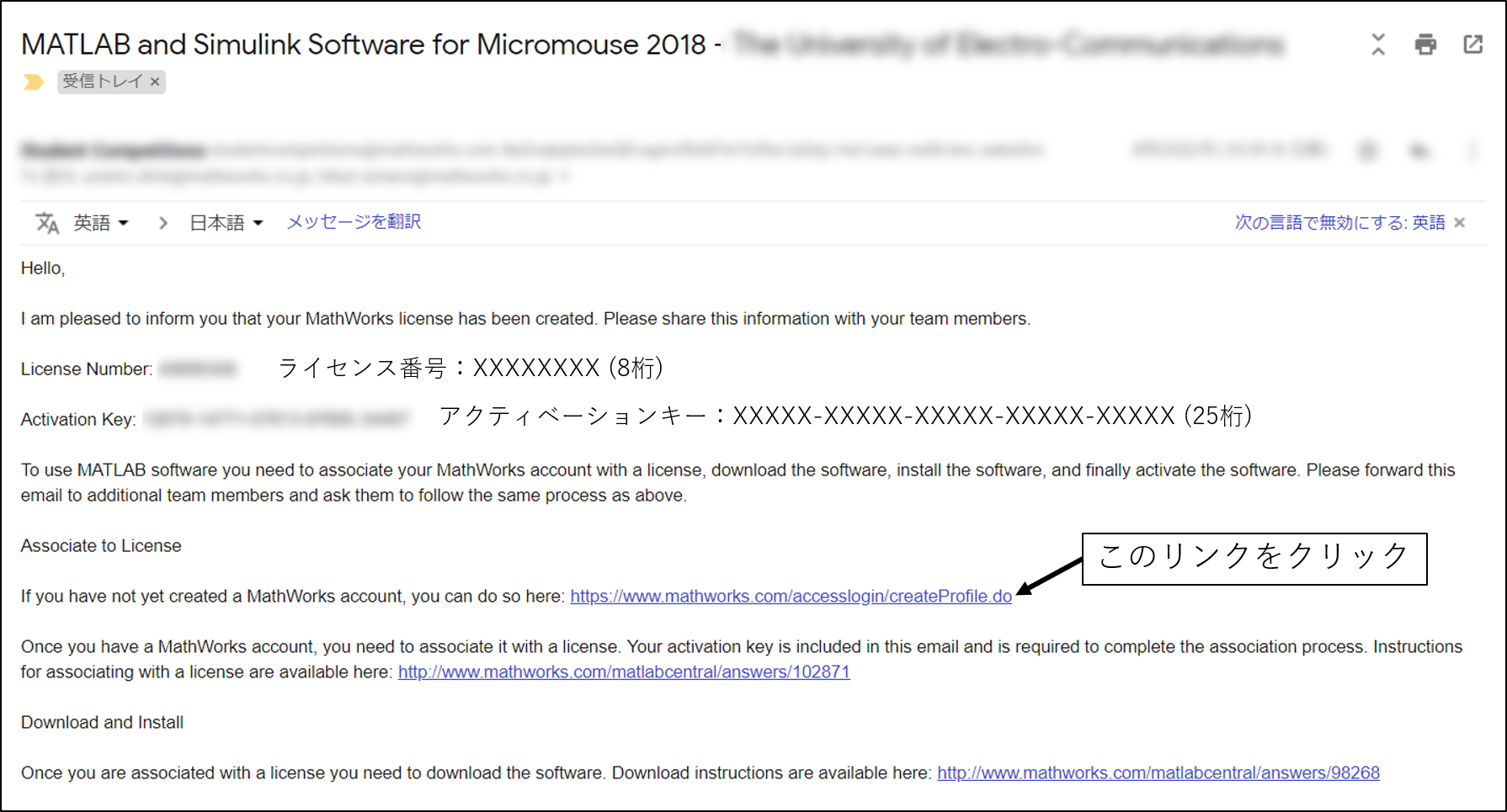Click 次の言語で無効にする: 英語

(x=1339, y=222)
